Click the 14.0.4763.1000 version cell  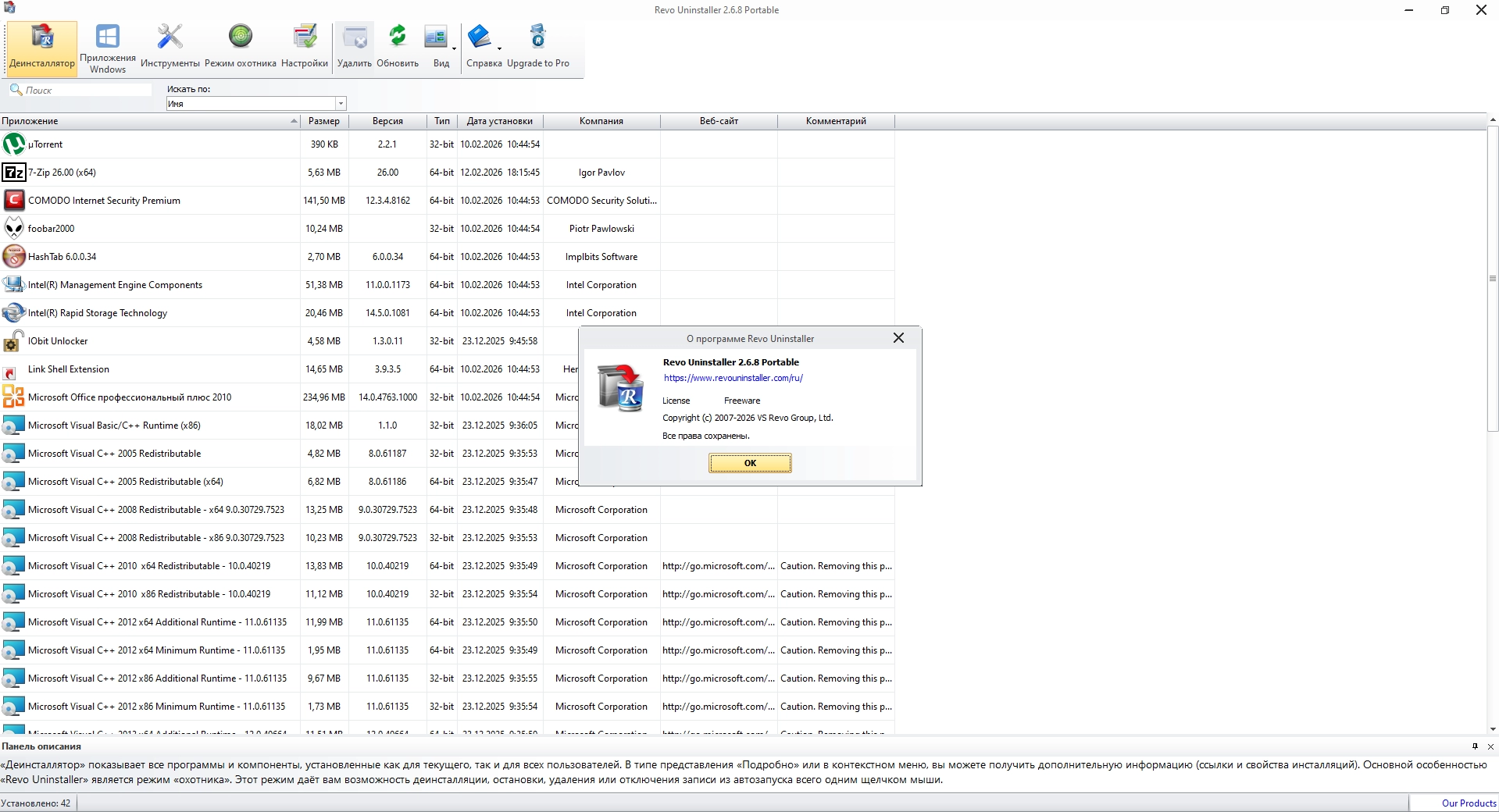pyautogui.click(x=387, y=397)
